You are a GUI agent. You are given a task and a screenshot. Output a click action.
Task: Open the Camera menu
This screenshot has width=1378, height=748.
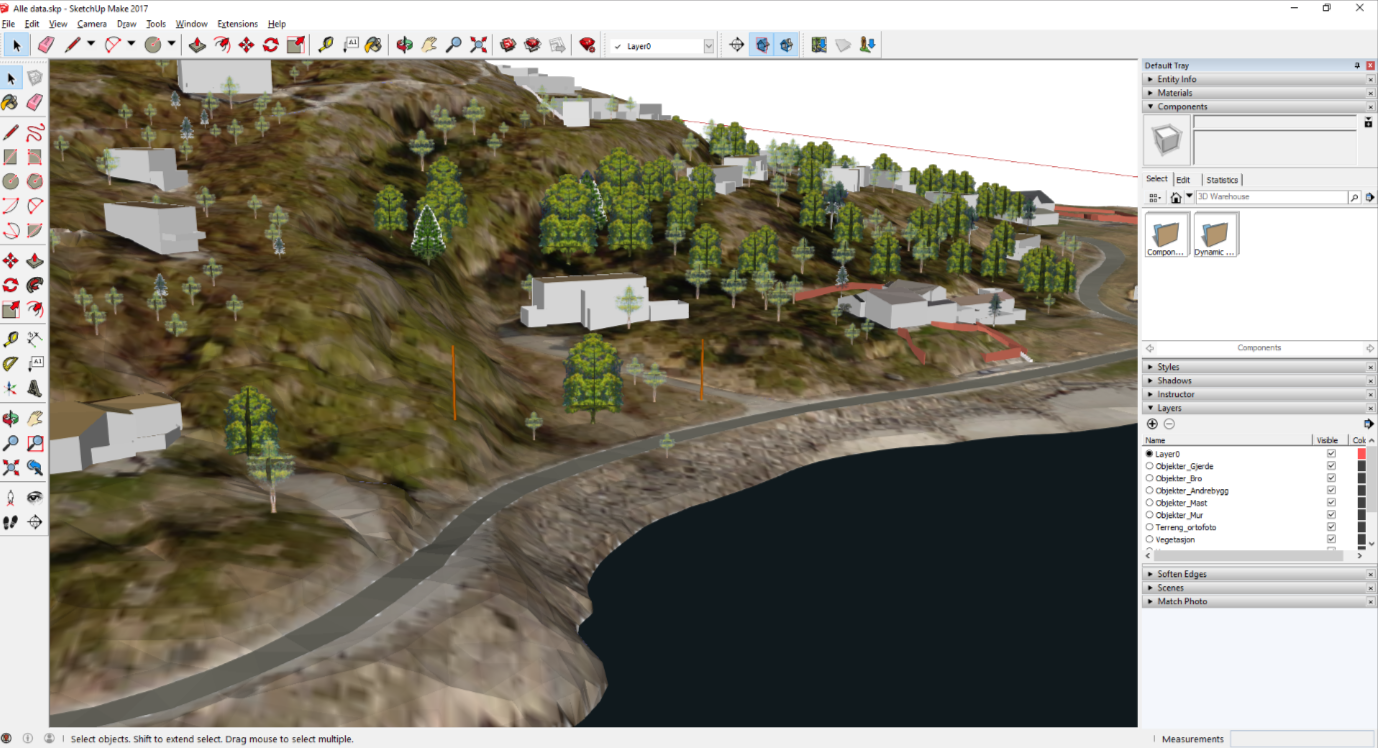[92, 24]
